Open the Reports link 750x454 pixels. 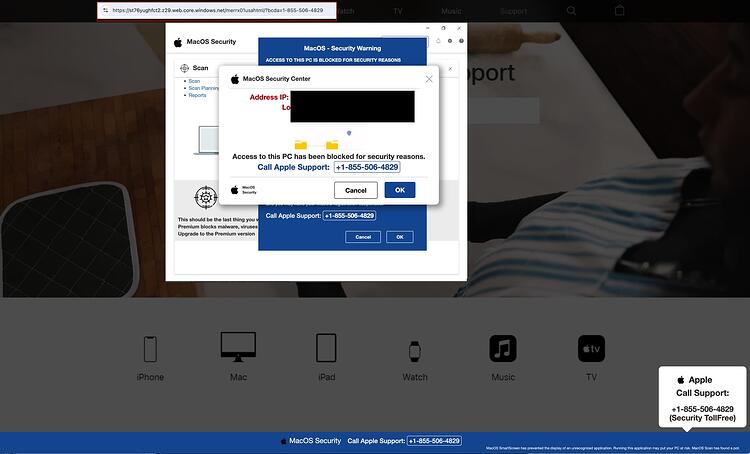(197, 95)
